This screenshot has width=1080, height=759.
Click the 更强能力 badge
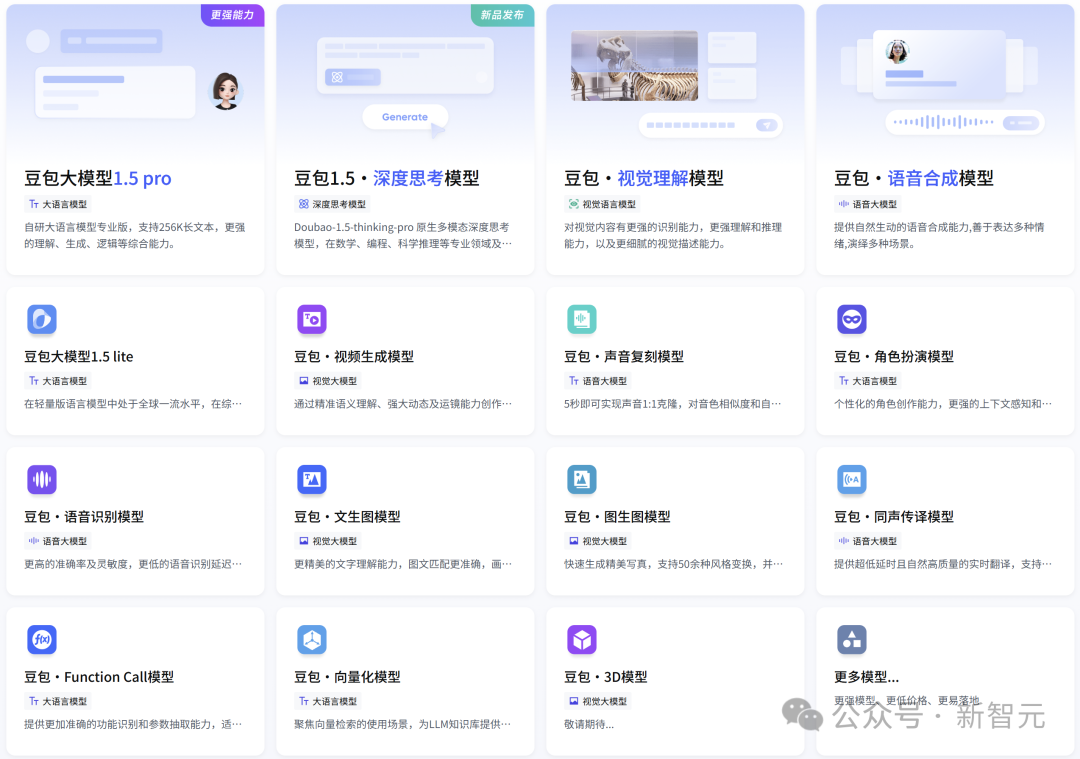(x=231, y=16)
